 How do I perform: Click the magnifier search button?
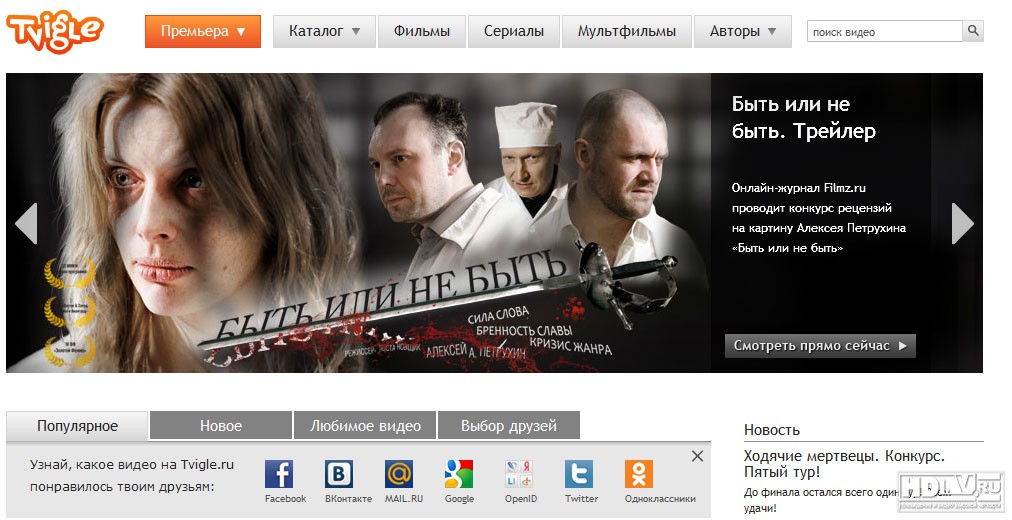point(973,31)
